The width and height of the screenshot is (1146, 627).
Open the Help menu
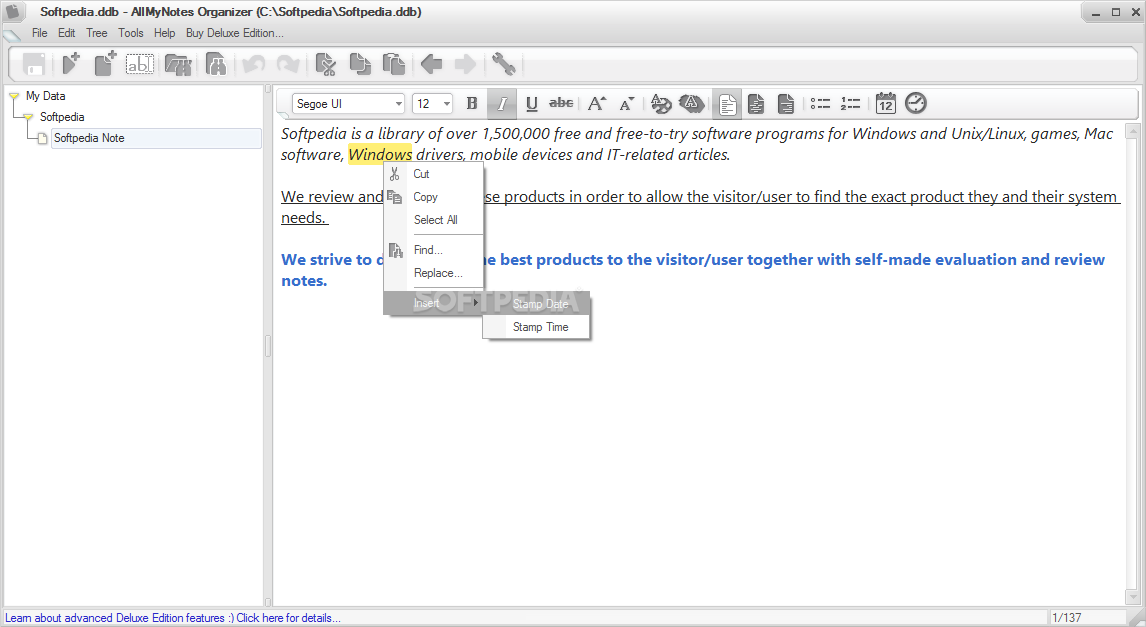coord(164,33)
